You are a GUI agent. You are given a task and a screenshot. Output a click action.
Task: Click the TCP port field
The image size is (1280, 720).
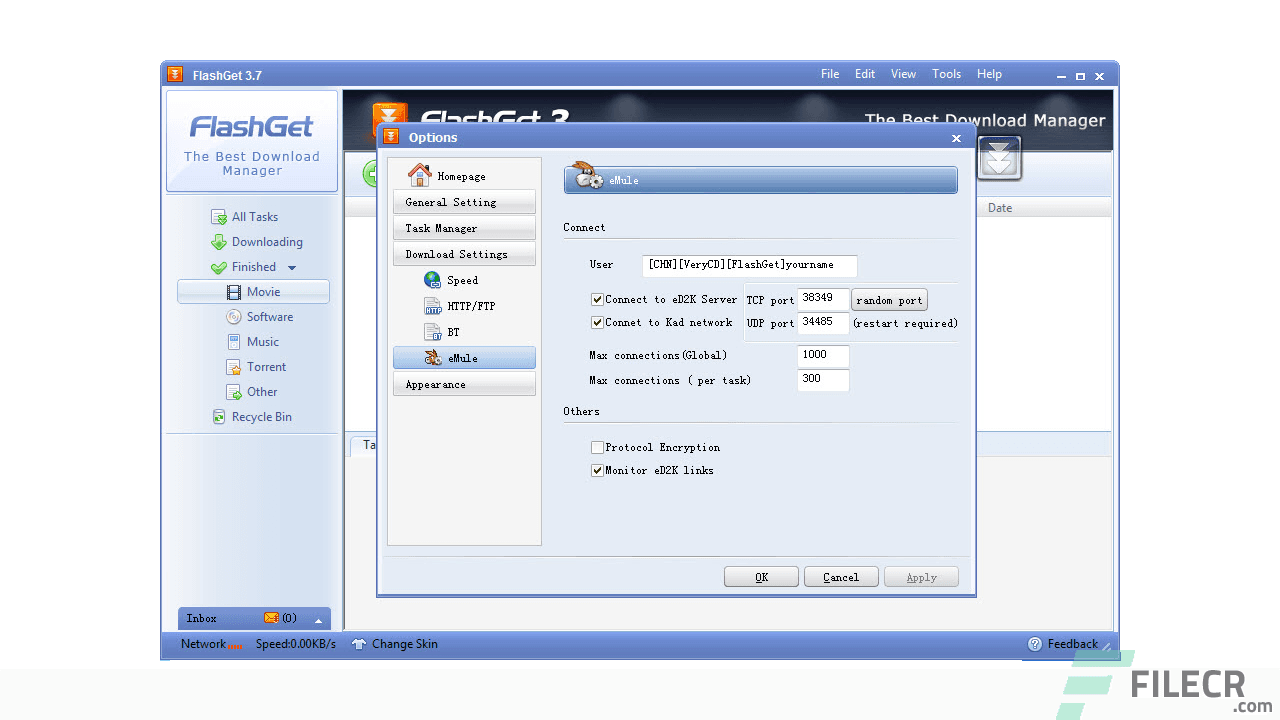(824, 299)
